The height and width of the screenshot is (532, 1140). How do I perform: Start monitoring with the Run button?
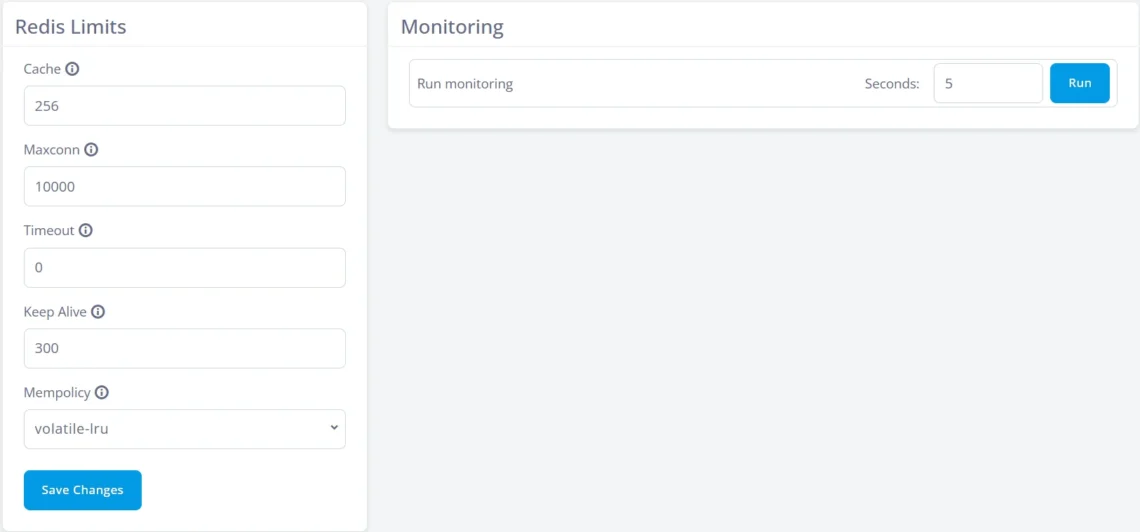[1079, 83]
